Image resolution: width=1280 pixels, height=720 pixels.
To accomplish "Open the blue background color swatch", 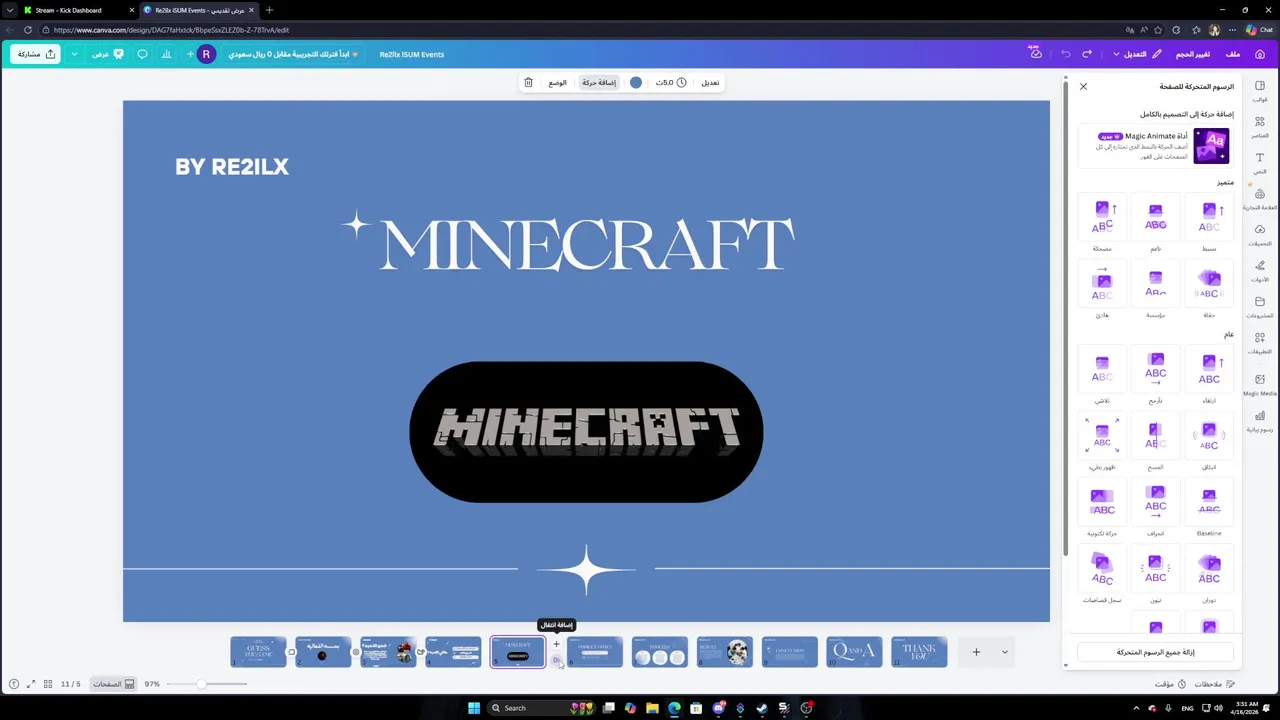I will [x=635, y=82].
